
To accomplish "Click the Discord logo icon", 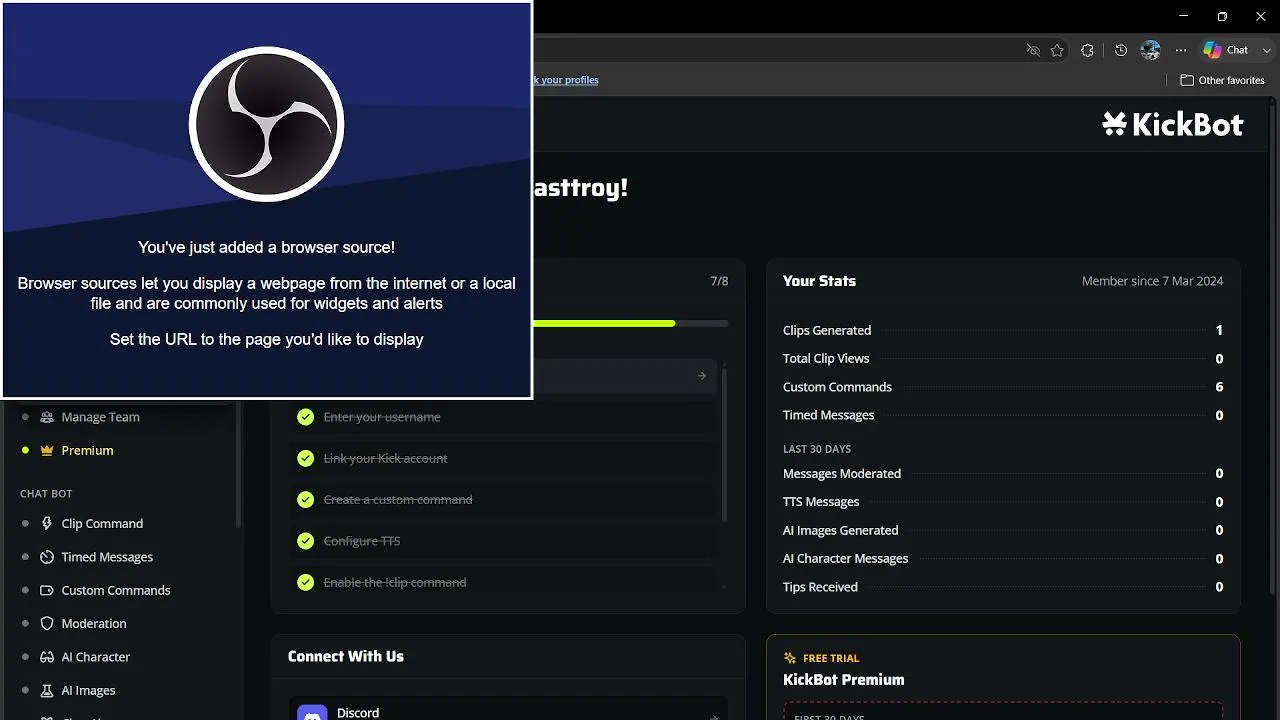I will 312,714.
